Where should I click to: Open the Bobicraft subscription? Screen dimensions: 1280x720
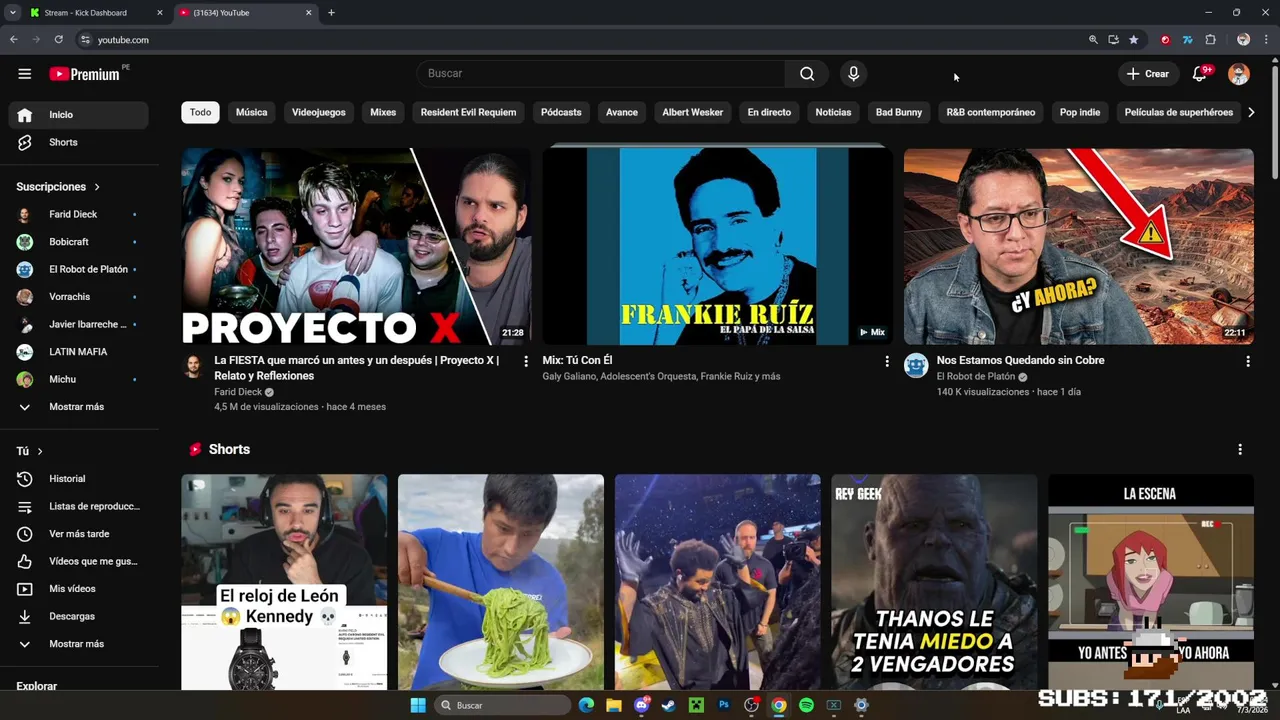(x=79, y=242)
